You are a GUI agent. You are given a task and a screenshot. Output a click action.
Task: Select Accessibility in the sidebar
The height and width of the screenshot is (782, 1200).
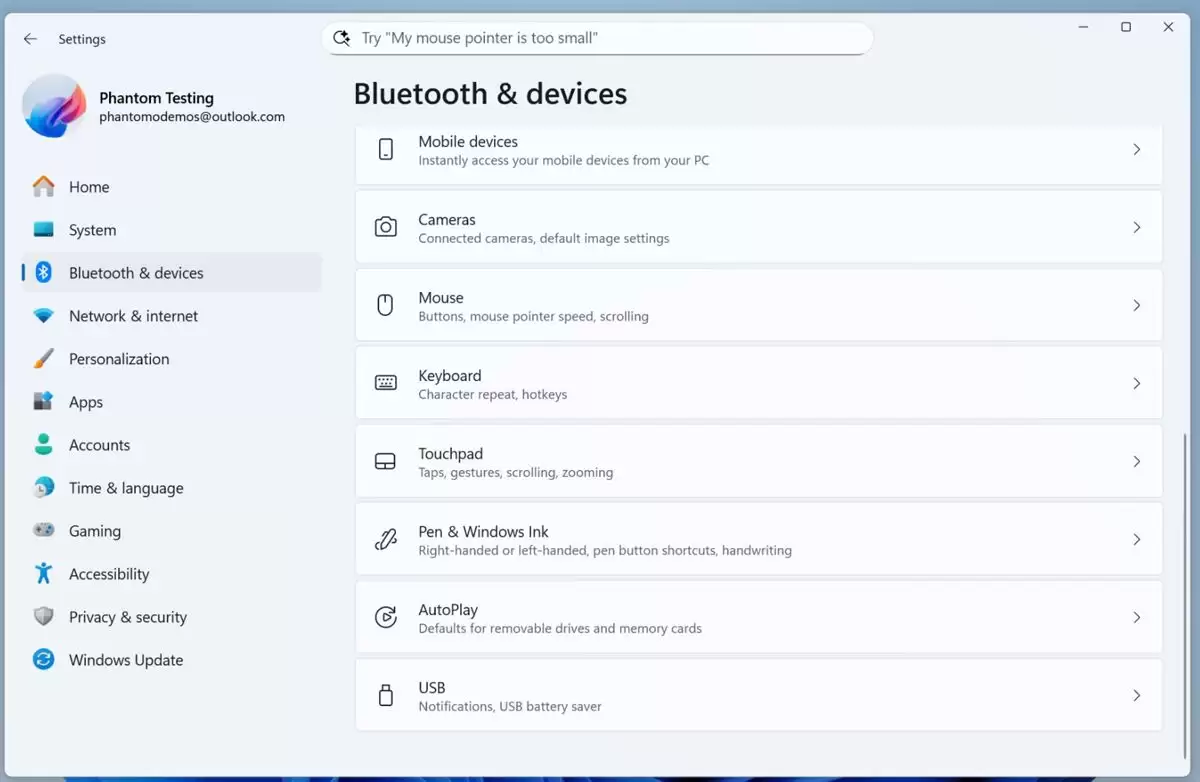tap(108, 574)
